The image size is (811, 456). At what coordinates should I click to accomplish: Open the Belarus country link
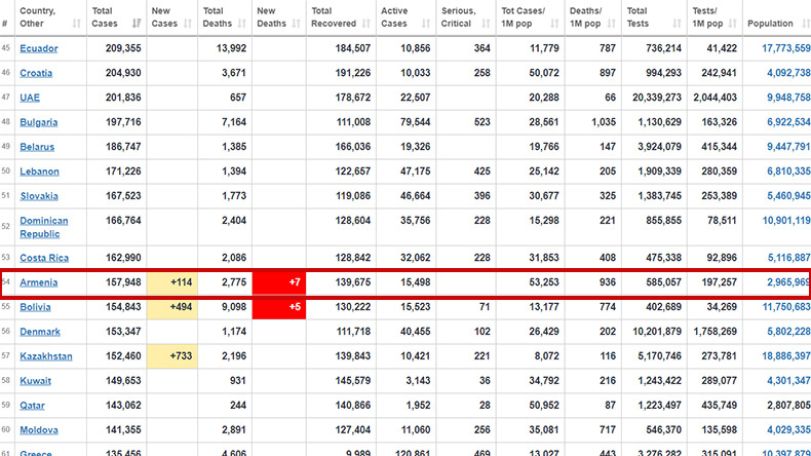tap(37, 147)
